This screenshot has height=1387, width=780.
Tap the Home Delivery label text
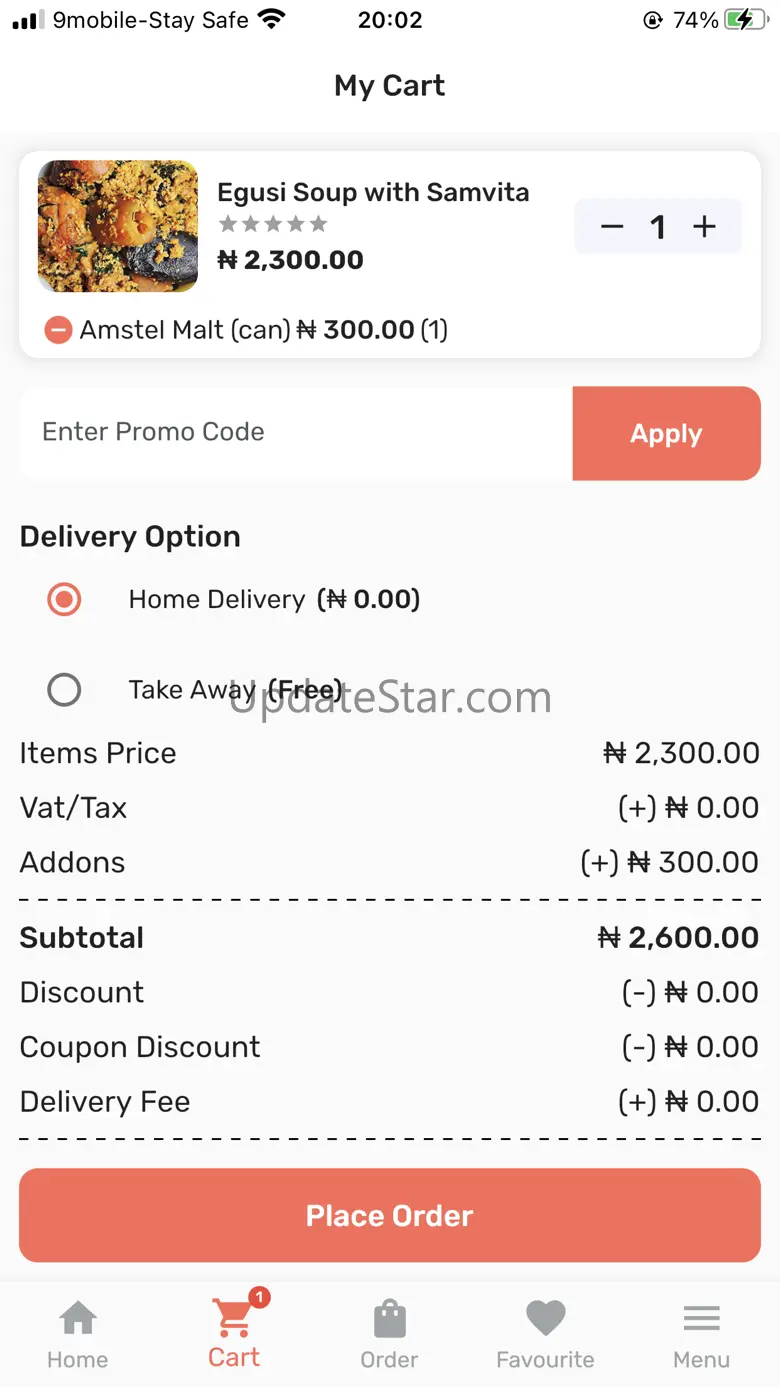217,599
